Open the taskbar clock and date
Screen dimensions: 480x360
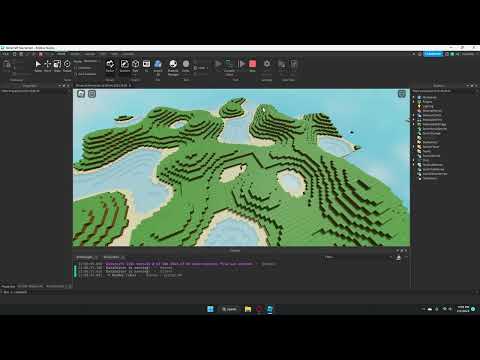tap(463, 309)
